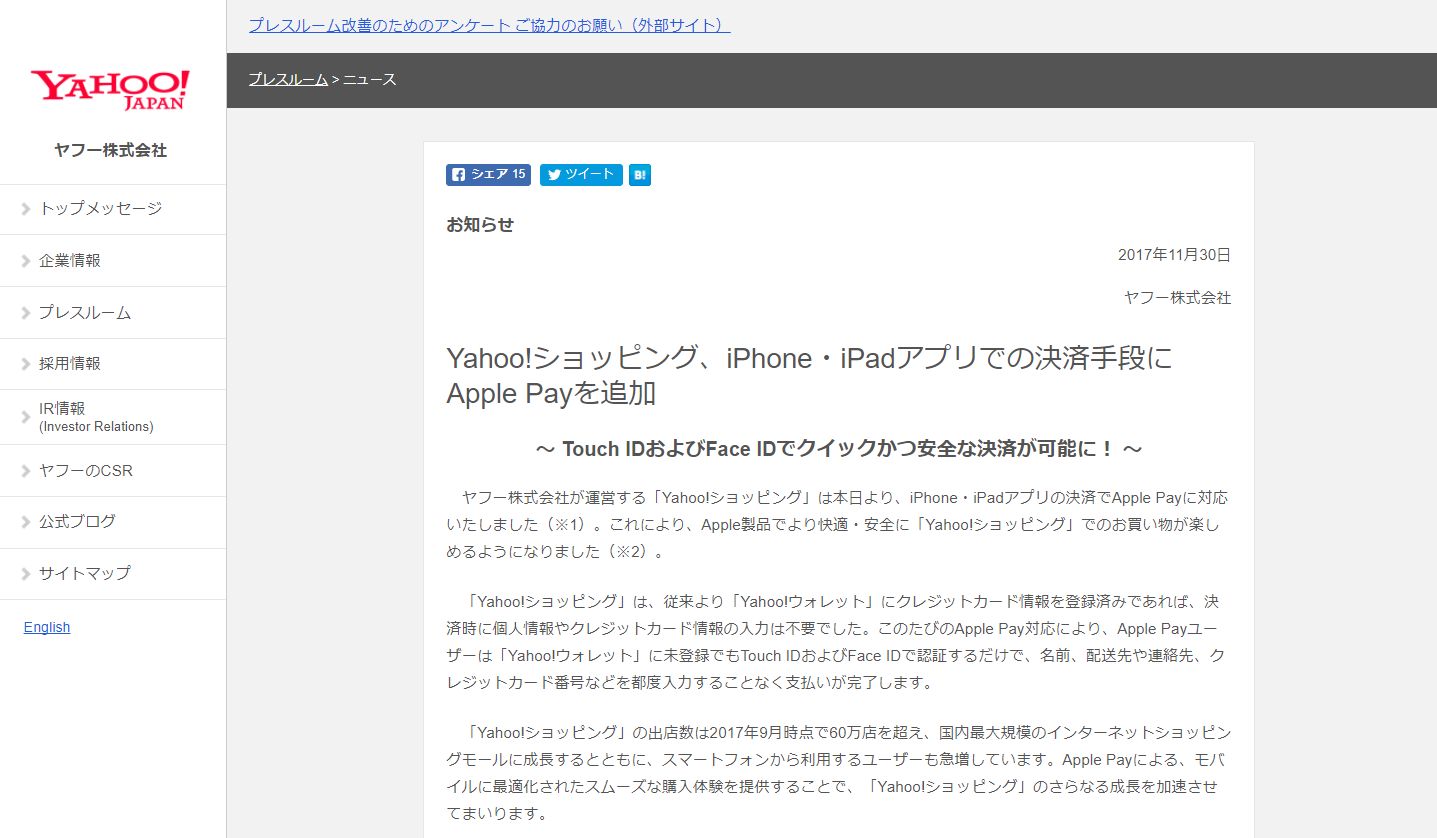Open トップメッセージ in sidebar
1437x838 pixels.
coord(100,209)
